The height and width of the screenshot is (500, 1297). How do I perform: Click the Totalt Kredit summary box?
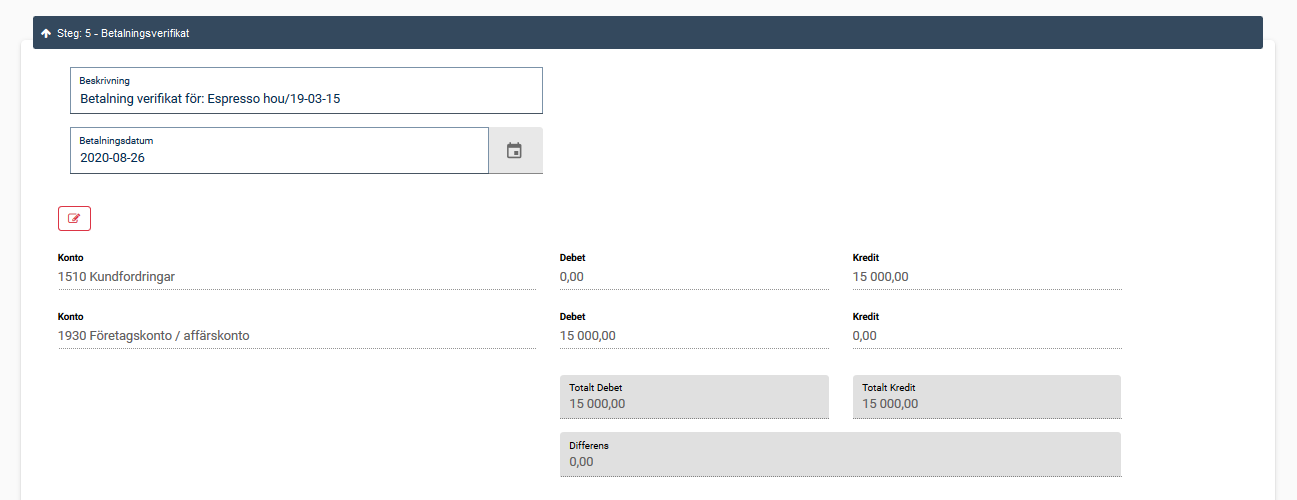pos(986,397)
